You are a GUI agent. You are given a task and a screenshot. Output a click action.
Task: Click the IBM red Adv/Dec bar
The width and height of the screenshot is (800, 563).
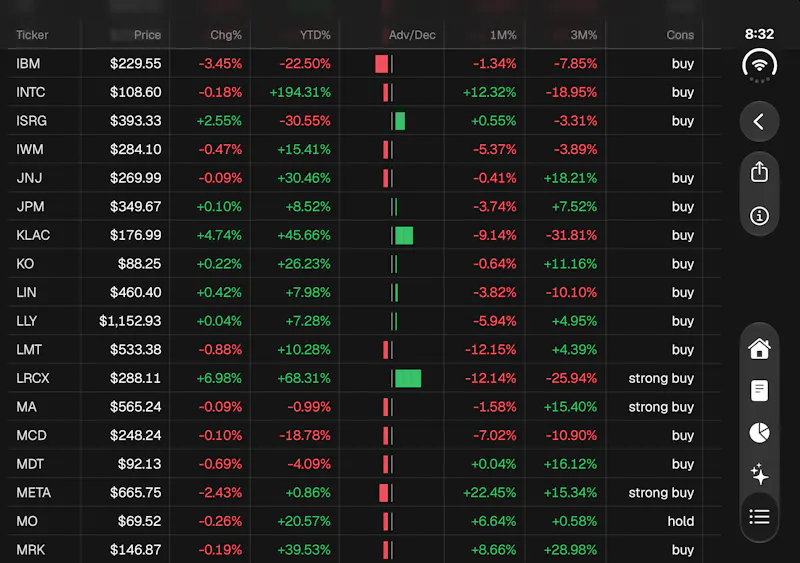coord(381,64)
